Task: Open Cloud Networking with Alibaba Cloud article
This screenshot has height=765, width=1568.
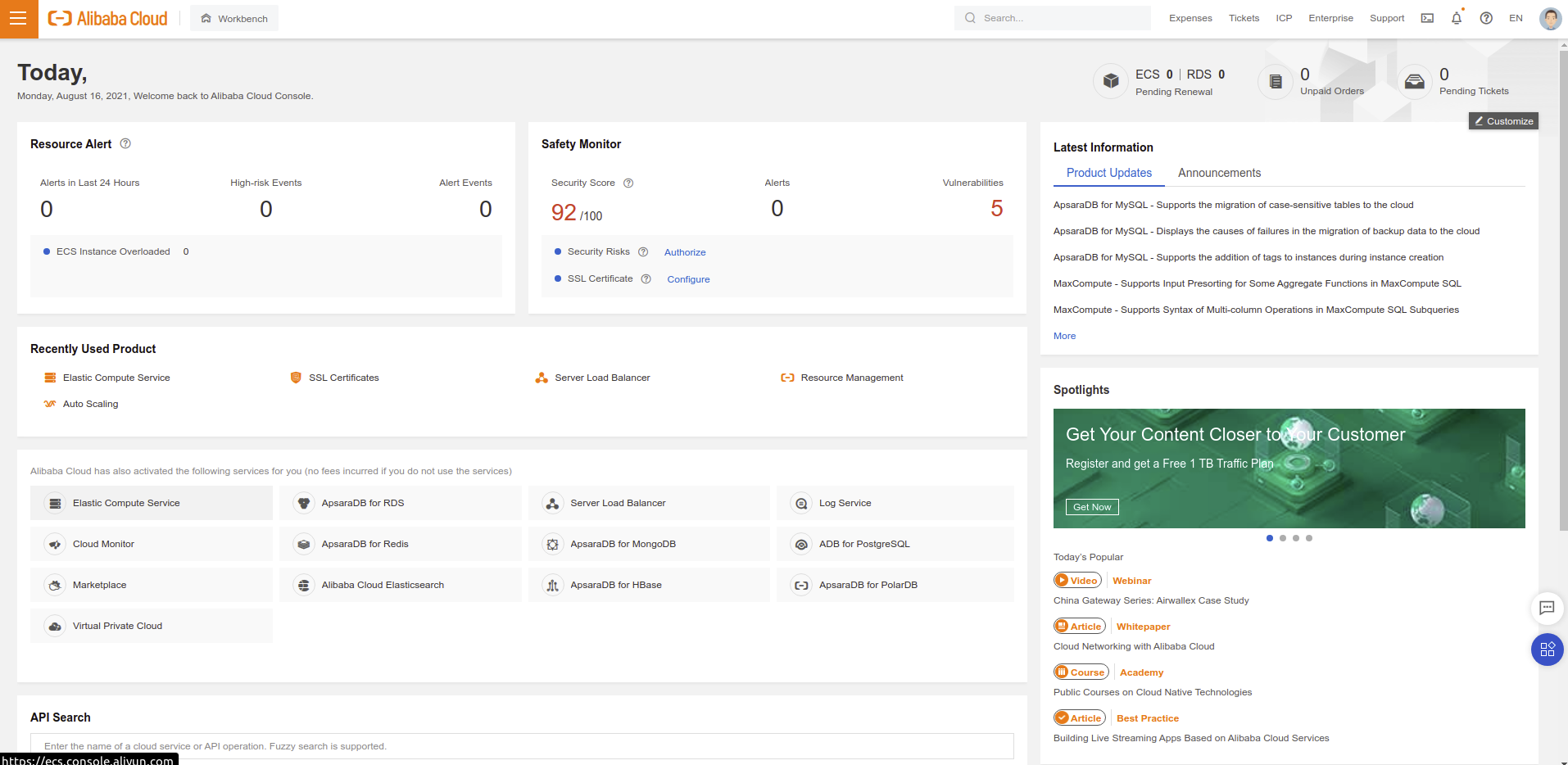Action: (x=1134, y=646)
